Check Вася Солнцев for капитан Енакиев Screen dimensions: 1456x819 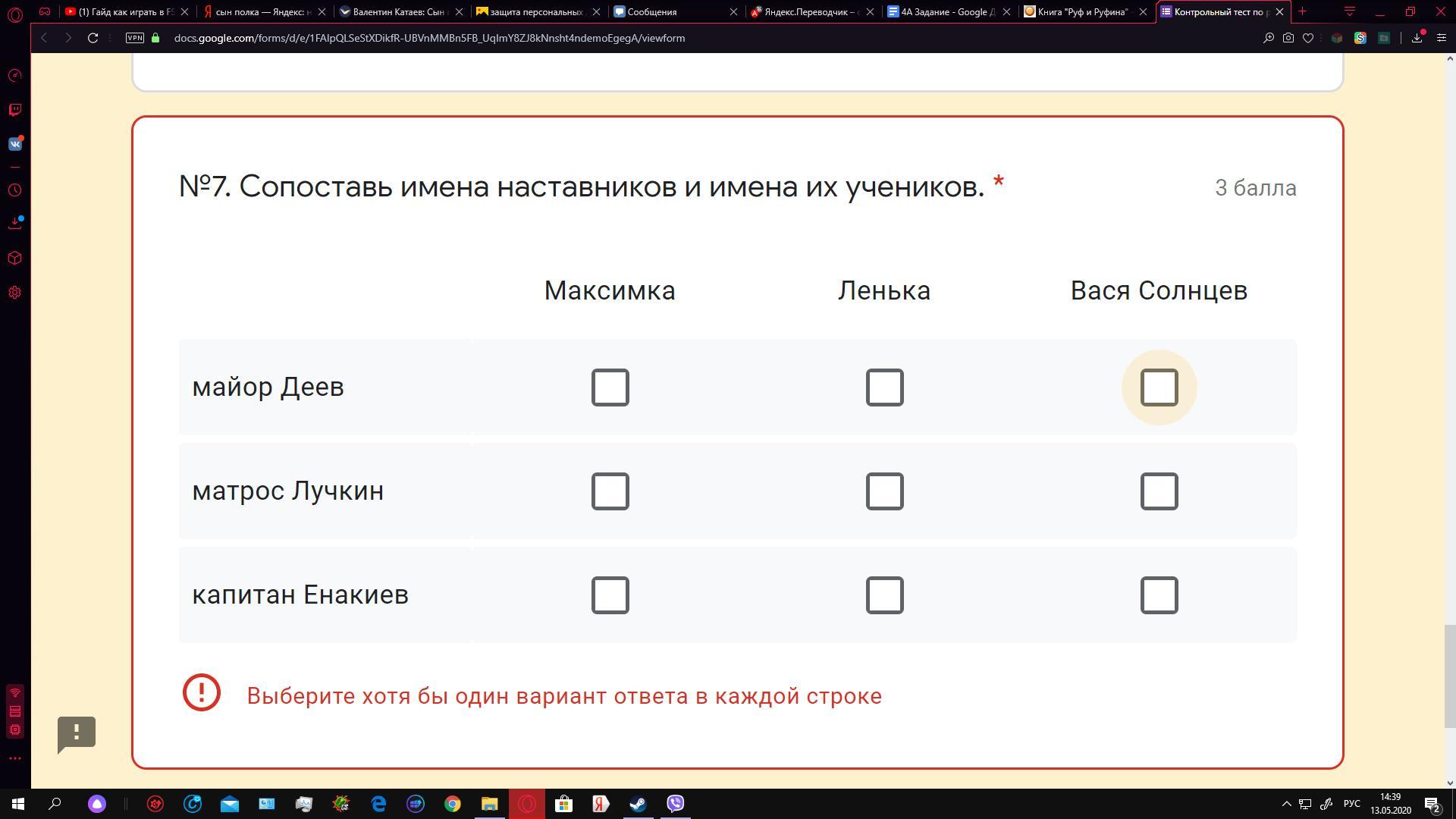[1159, 595]
